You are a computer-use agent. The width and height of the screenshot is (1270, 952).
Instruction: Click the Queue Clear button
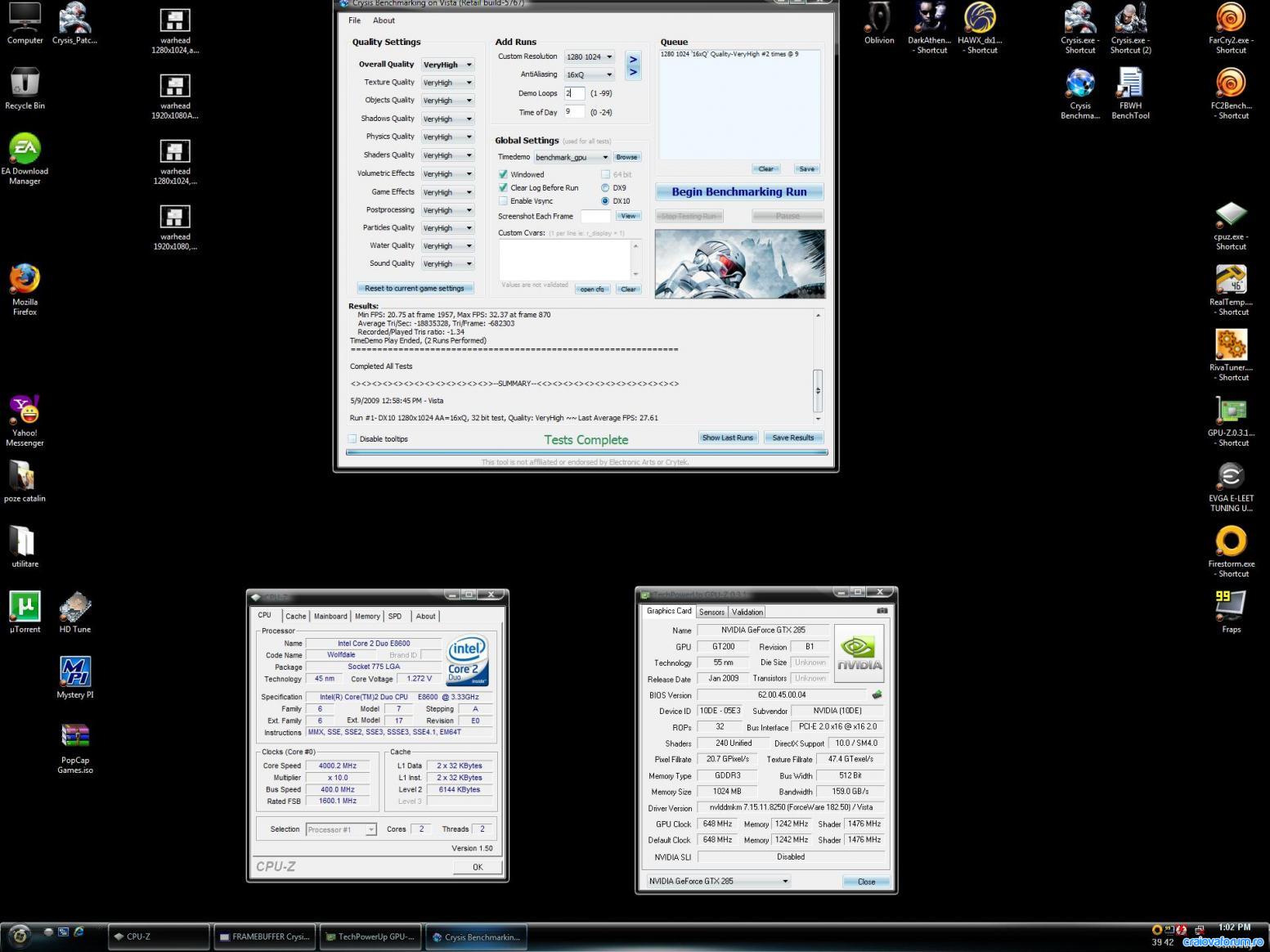766,168
